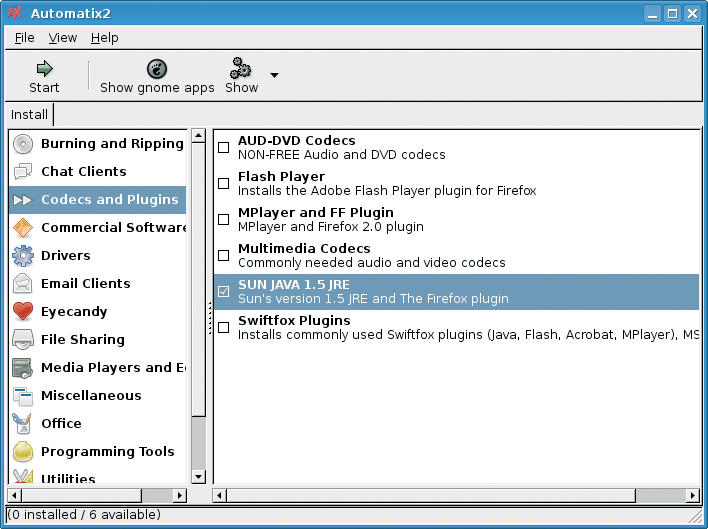Select the Commercial Software category
Image resolution: width=708 pixels, height=529 pixels.
98,227
